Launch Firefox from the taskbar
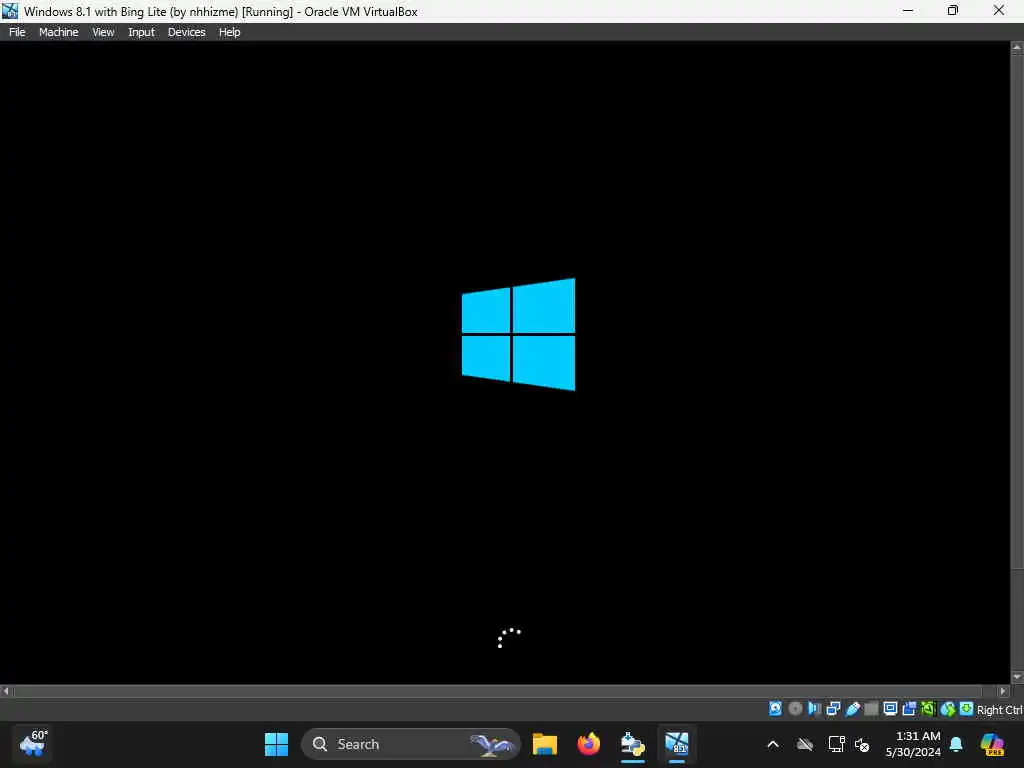The height and width of the screenshot is (768, 1024). [588, 744]
